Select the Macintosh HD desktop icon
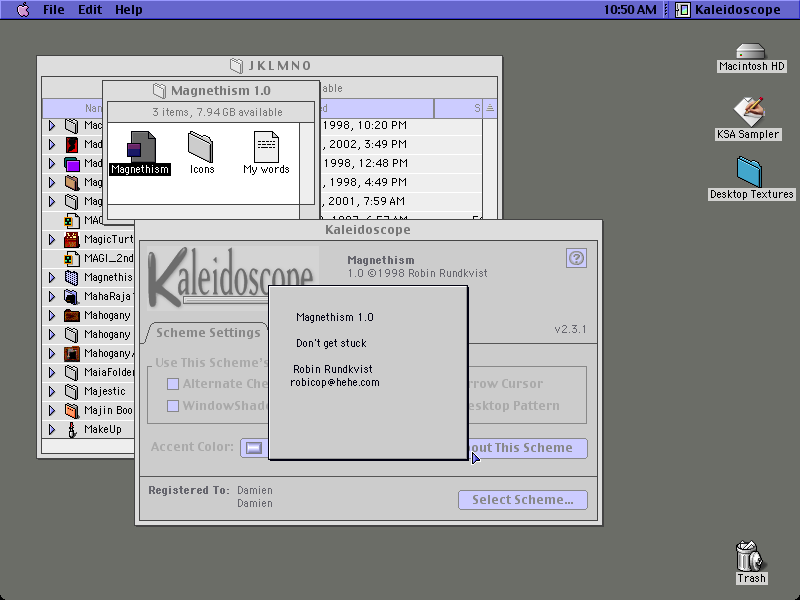This screenshot has height=600, width=800. coord(751,51)
